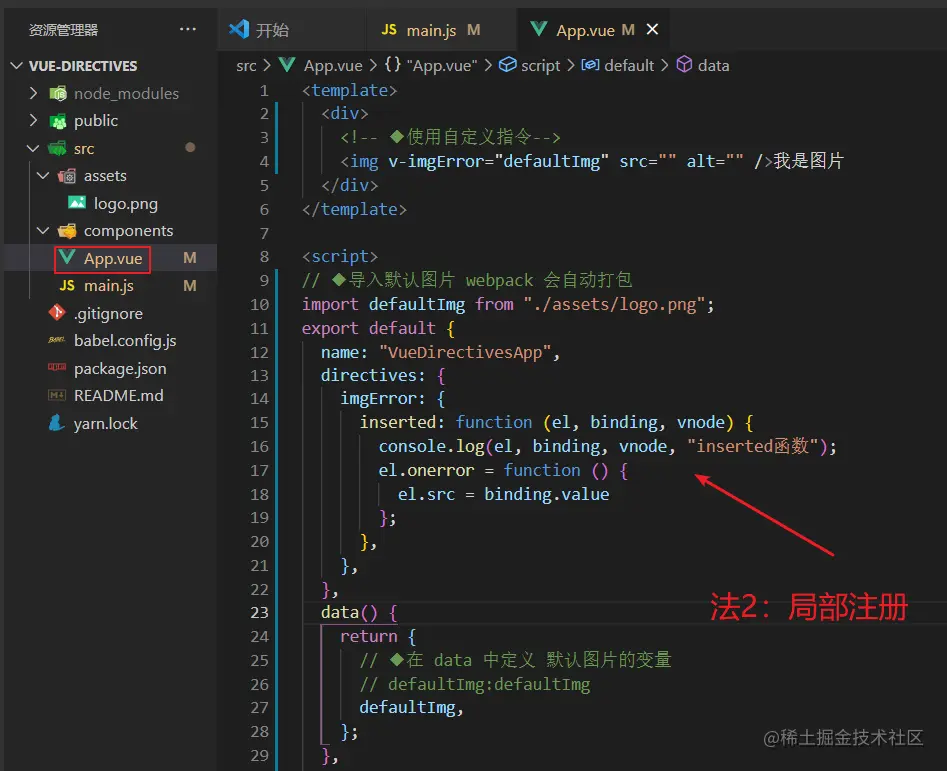Click "VueDirectivesApp" name string
947x771 pixels.
point(465,352)
